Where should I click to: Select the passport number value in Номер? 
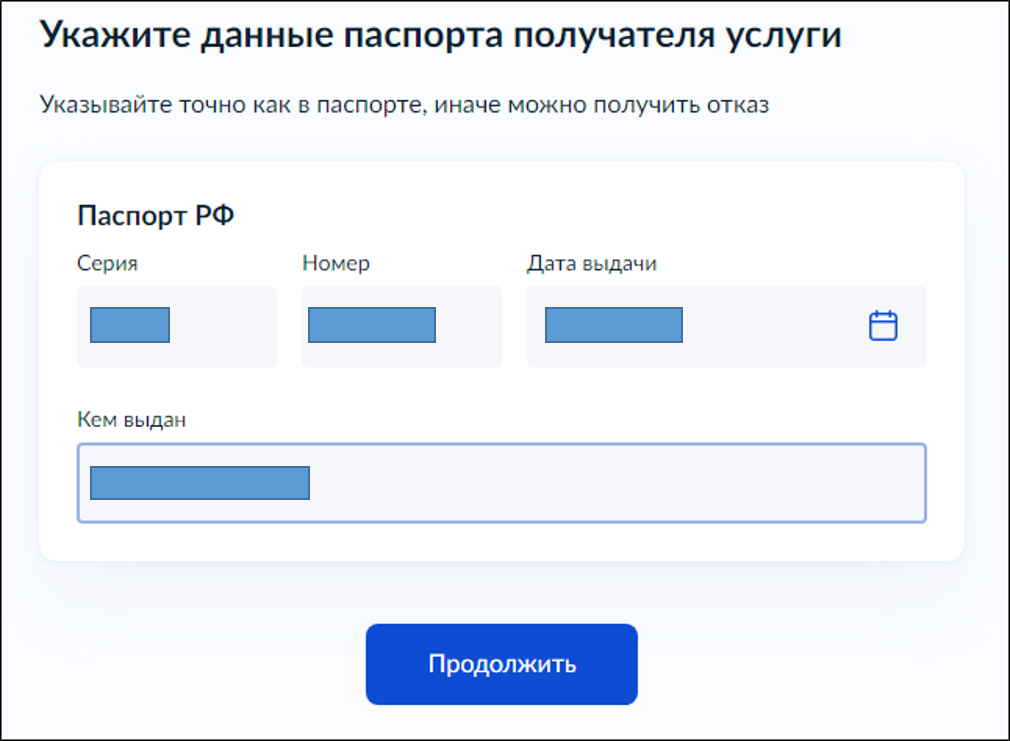(372, 325)
